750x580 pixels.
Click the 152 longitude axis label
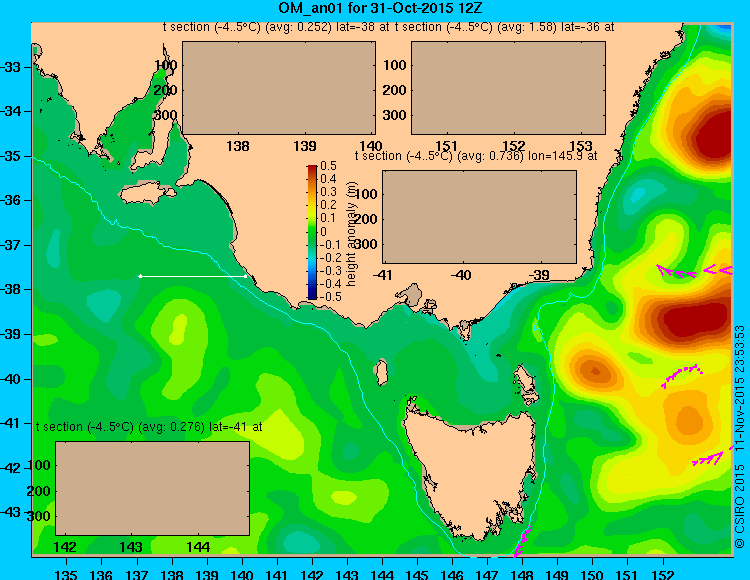click(x=662, y=574)
